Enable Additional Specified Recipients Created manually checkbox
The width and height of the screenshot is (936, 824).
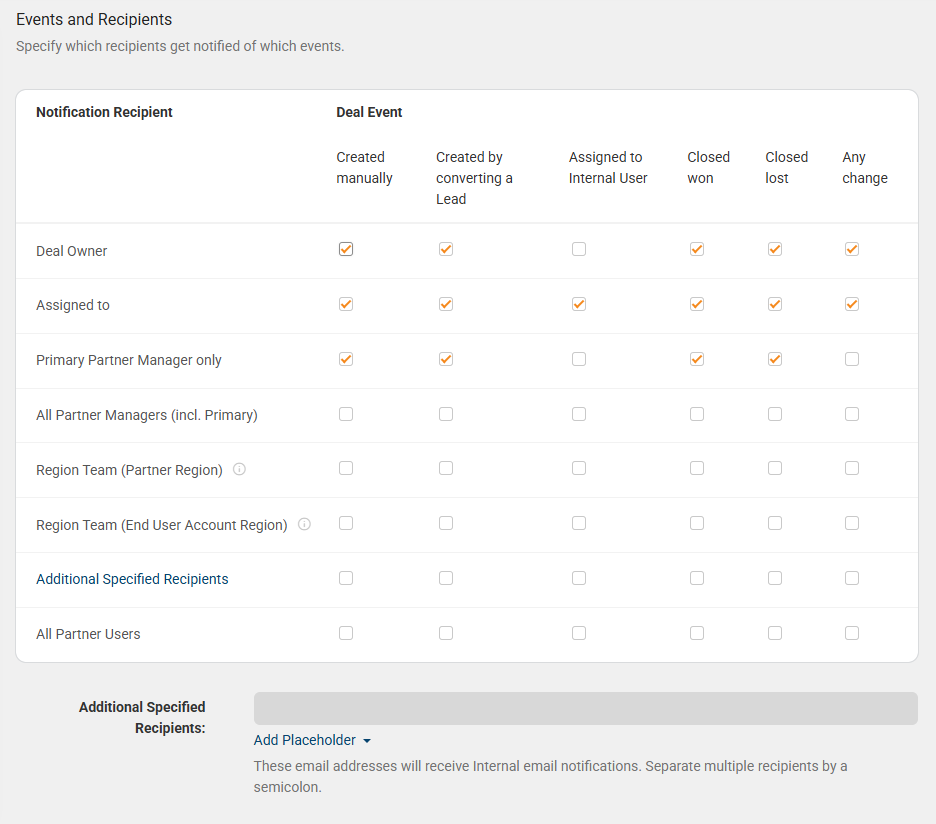346,578
